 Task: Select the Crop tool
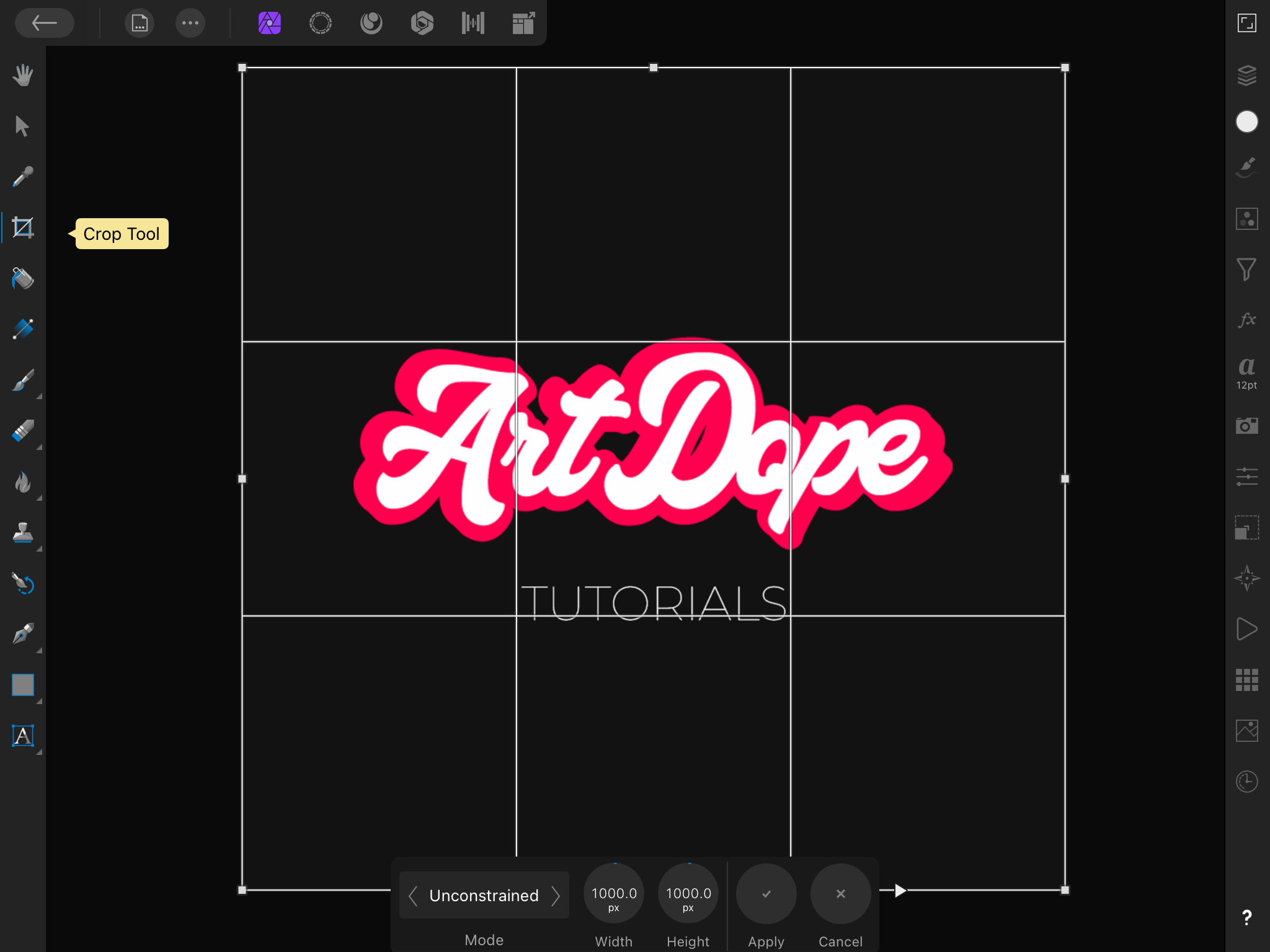[x=23, y=228]
